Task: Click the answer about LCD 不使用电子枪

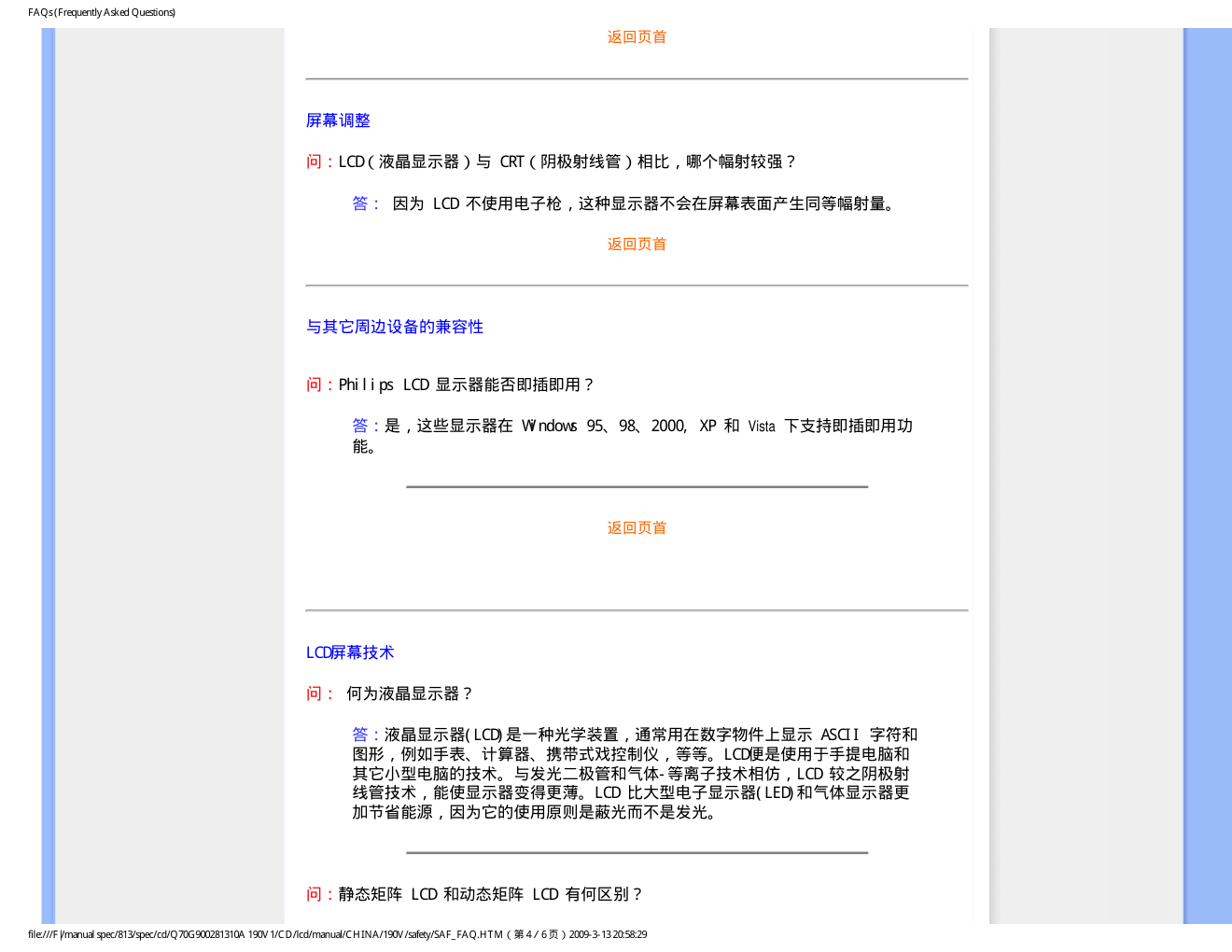Action: click(644, 203)
